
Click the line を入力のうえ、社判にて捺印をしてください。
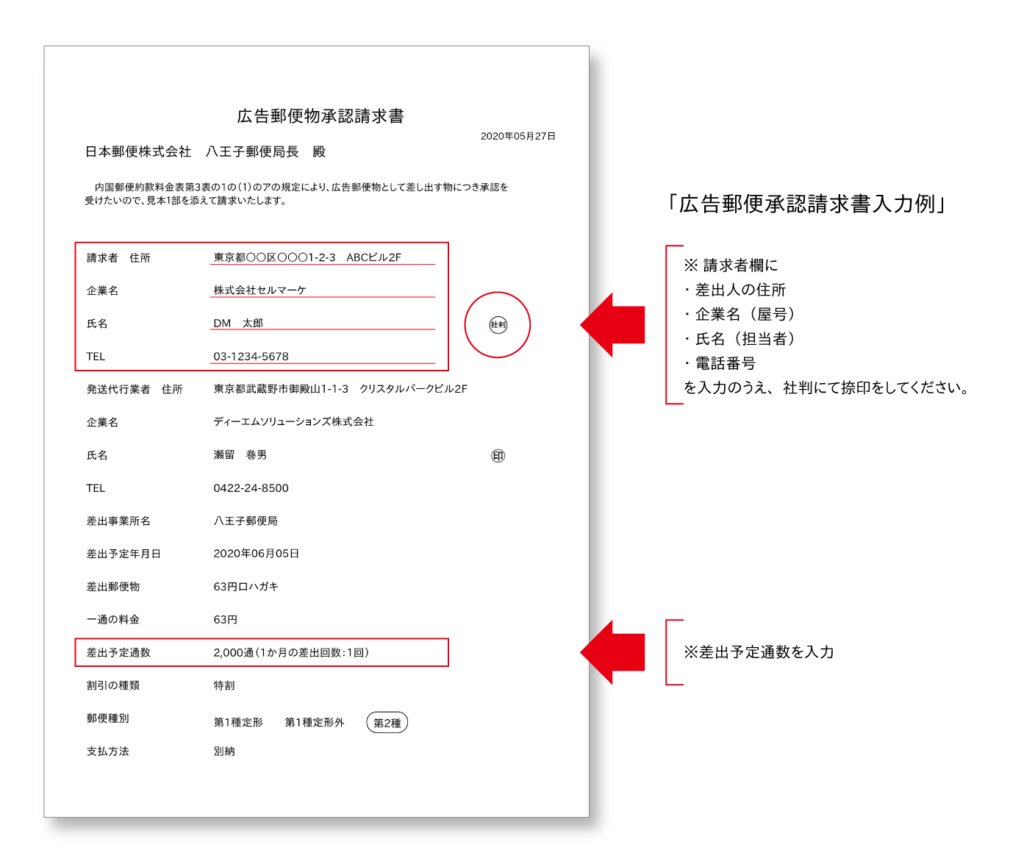(x=827, y=388)
